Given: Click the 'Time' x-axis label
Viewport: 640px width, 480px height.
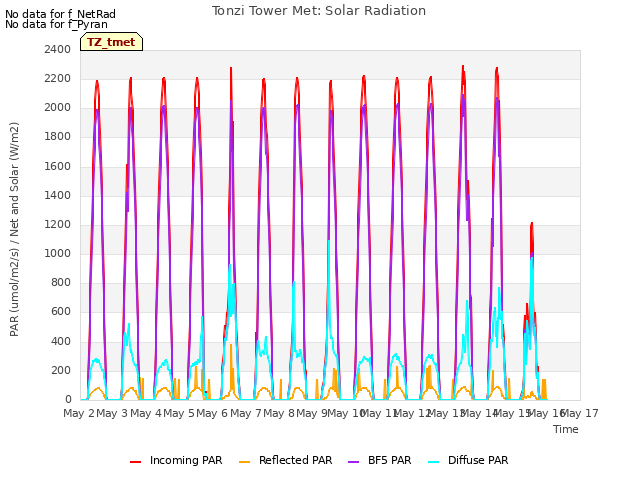Looking at the screenshot, I should point(566,429).
